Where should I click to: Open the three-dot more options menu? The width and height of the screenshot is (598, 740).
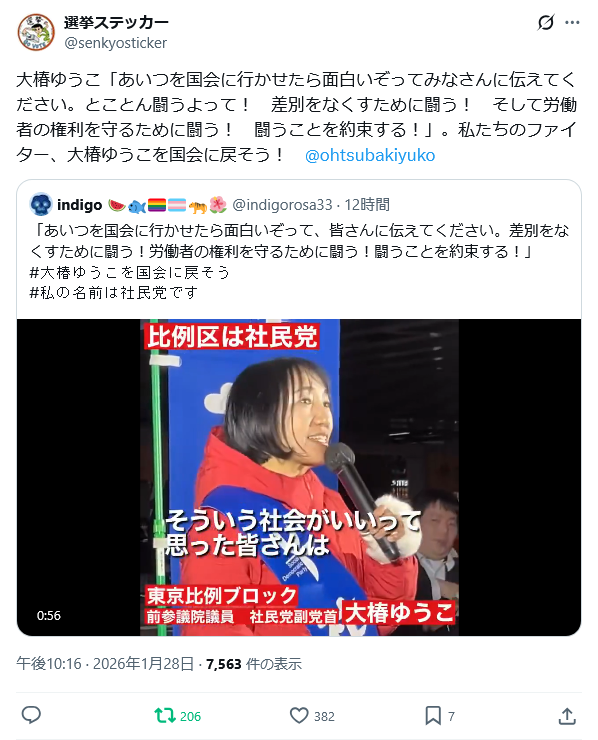[572, 22]
